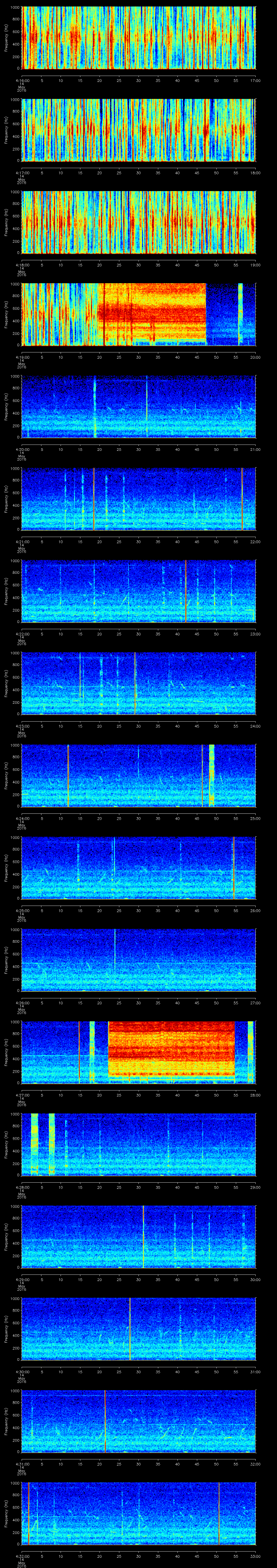Click the spectrogram panel starting at 4:22:00
The width and height of the screenshot is (277, 1568).
pyautogui.click(x=138, y=591)
